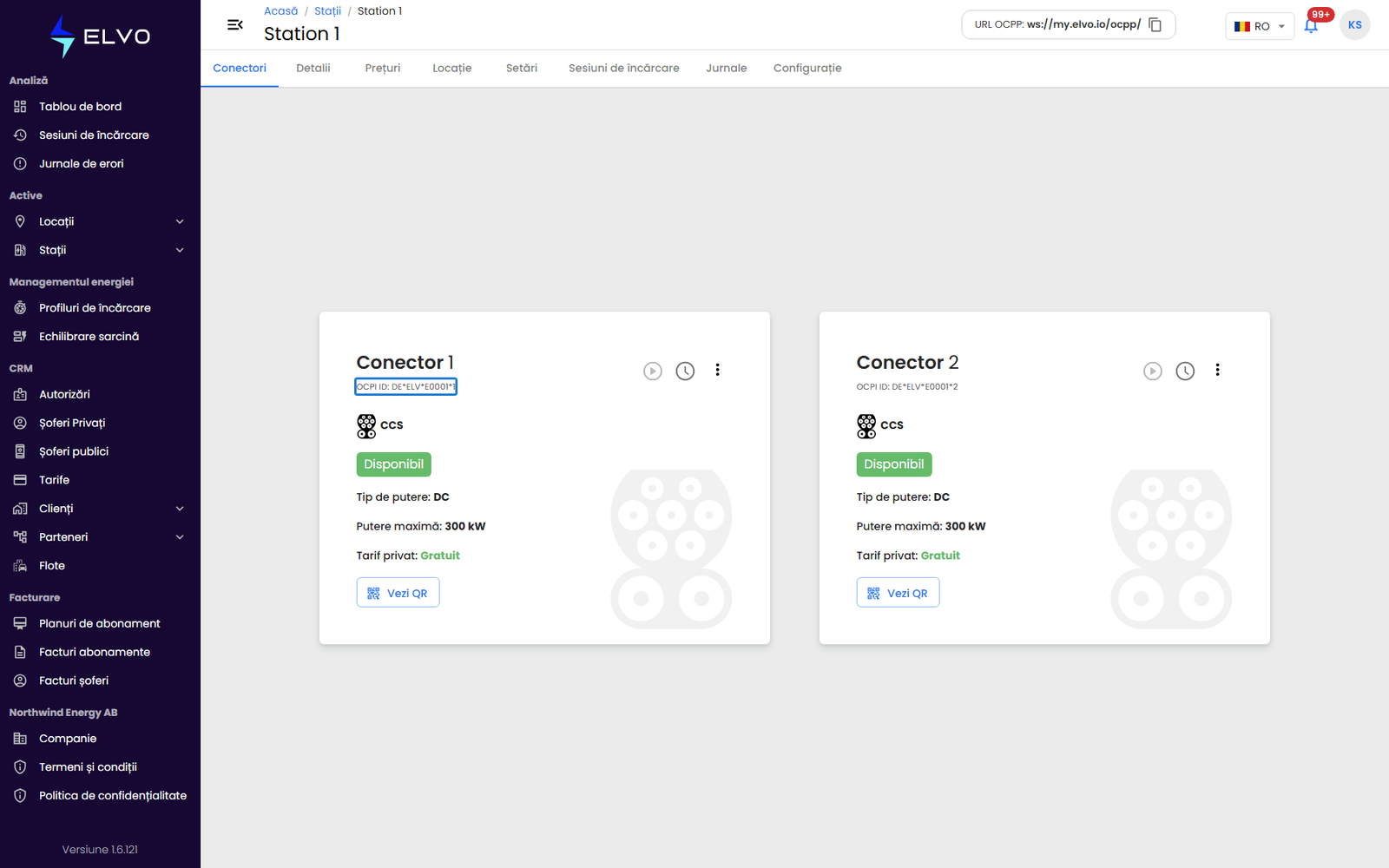The height and width of the screenshot is (868, 1389).
Task: Go to Stații breadcrumb link
Action: [327, 11]
